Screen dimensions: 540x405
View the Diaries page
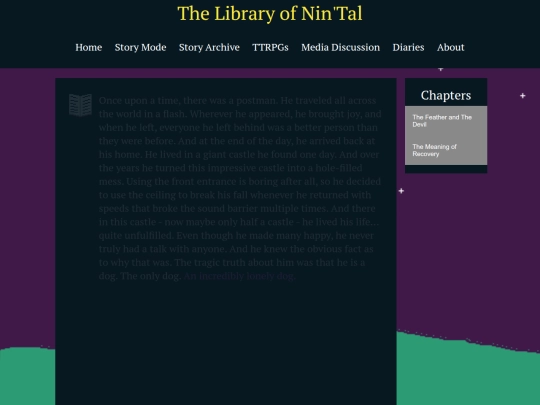[x=408, y=48]
